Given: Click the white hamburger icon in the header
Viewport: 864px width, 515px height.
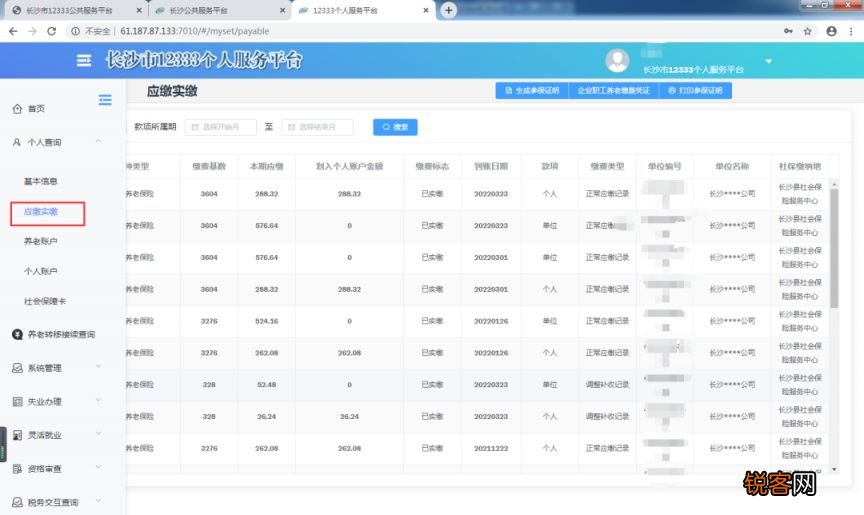Looking at the screenshot, I should 84,60.
